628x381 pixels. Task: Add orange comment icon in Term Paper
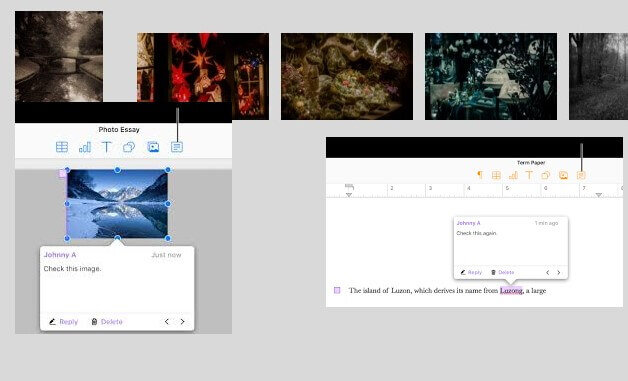coord(581,175)
